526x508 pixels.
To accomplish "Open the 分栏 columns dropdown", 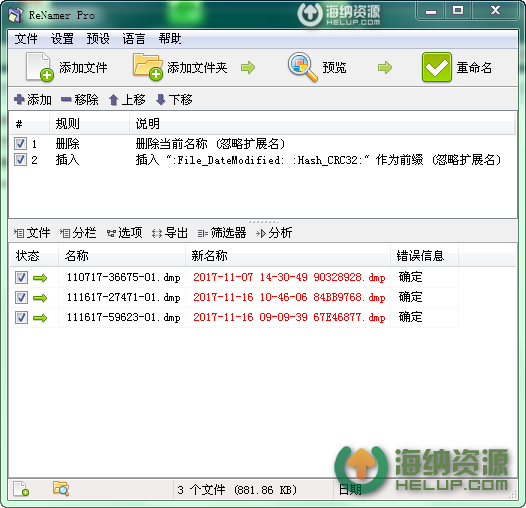I will tap(78, 233).
